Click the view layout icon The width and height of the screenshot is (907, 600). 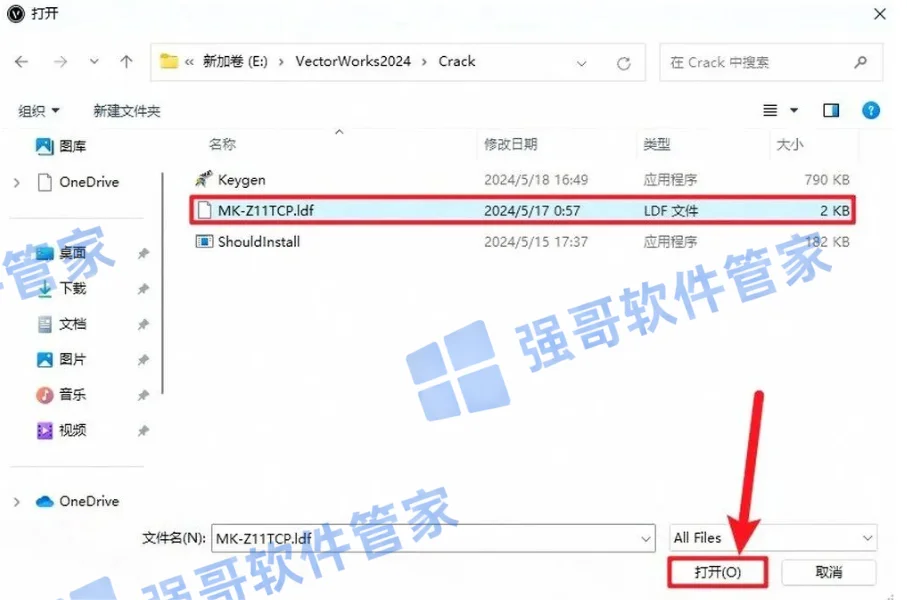770,110
